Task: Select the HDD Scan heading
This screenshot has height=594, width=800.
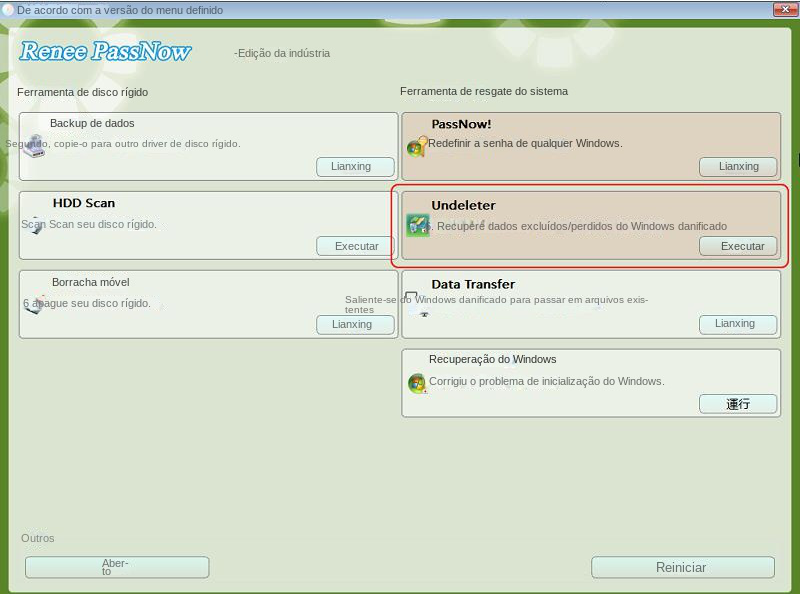Action: (x=84, y=203)
